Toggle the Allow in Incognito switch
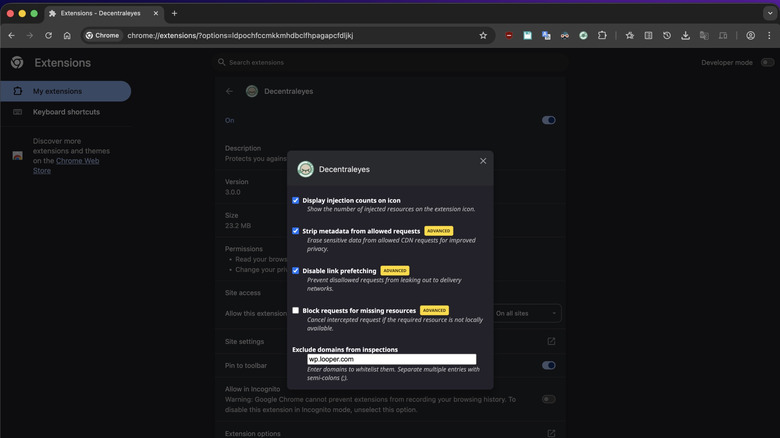780x438 pixels. tap(549, 399)
